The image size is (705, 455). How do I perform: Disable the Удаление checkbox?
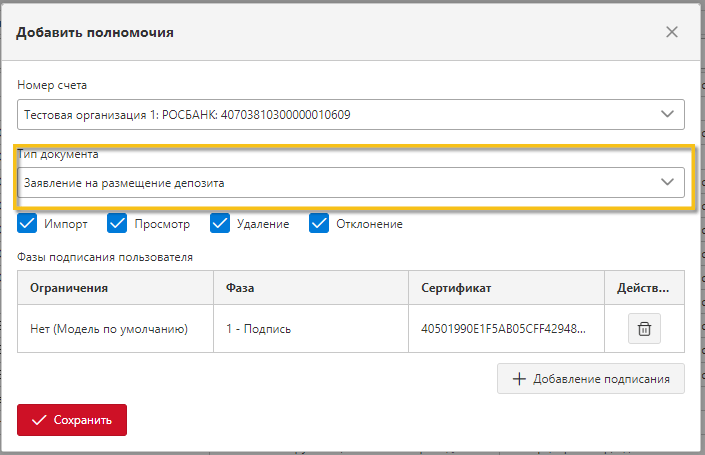[x=220, y=223]
